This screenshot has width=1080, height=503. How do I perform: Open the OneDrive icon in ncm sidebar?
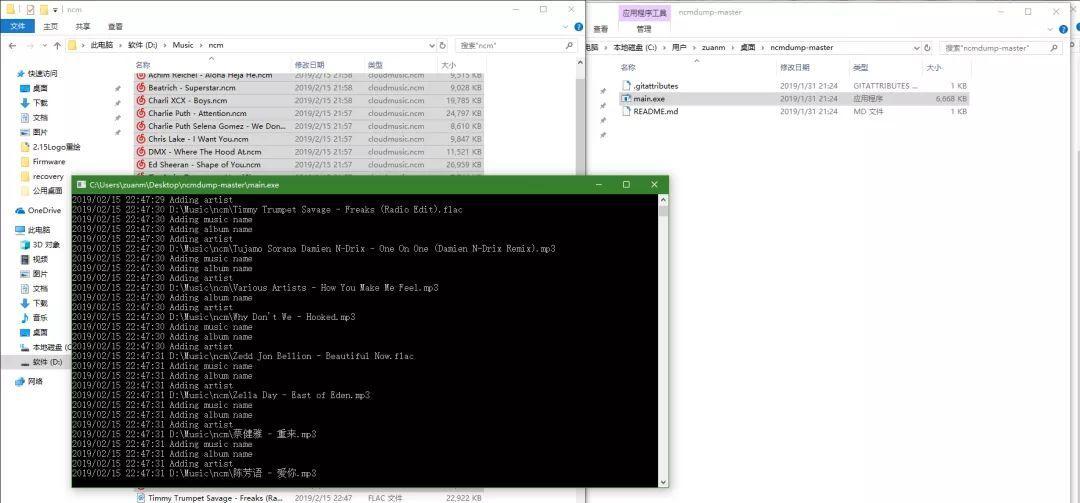tap(21, 210)
